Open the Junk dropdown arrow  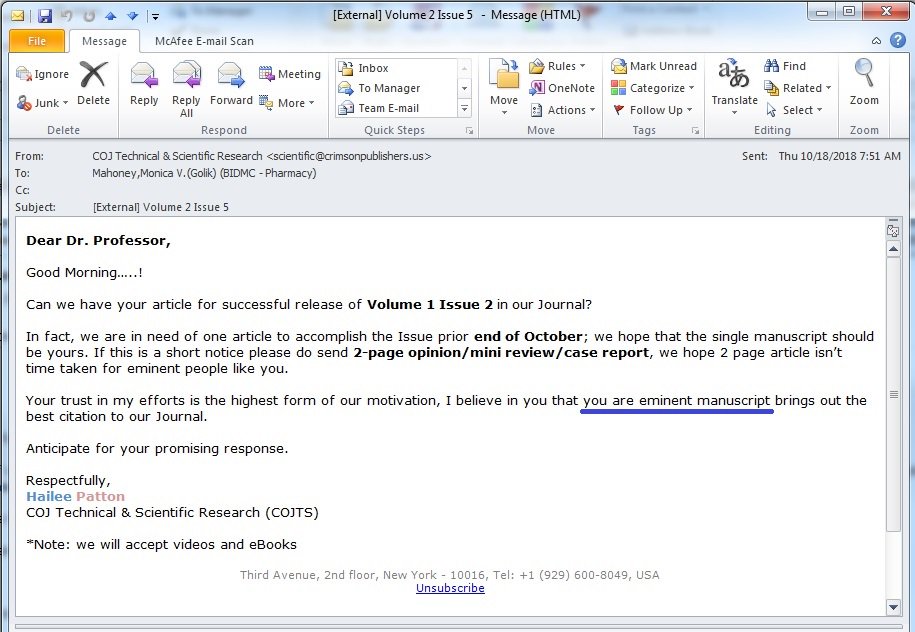pyautogui.click(x=63, y=103)
